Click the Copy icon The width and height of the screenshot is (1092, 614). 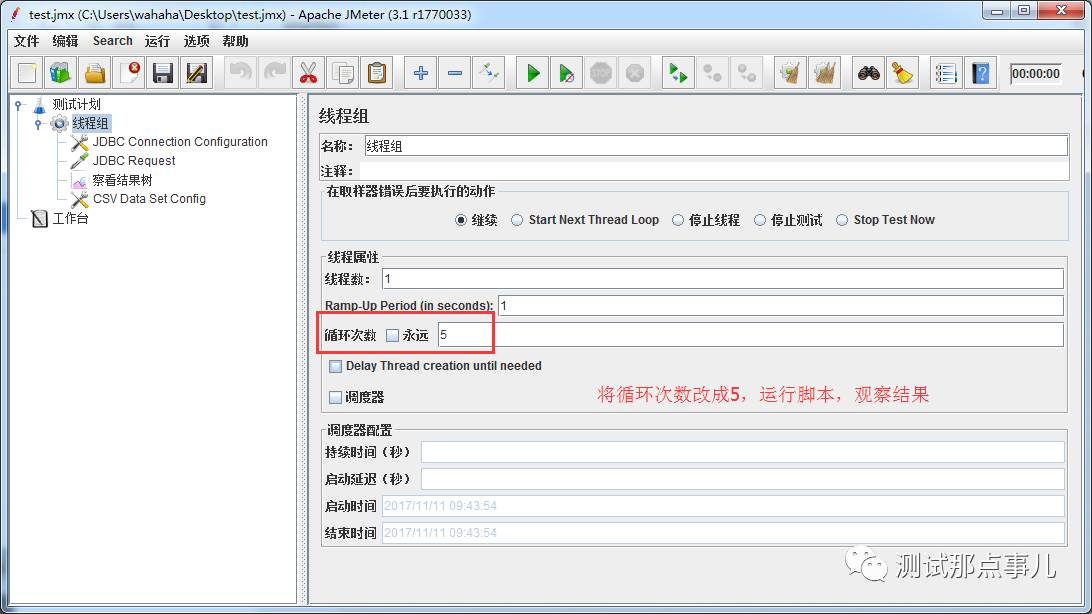pos(343,73)
